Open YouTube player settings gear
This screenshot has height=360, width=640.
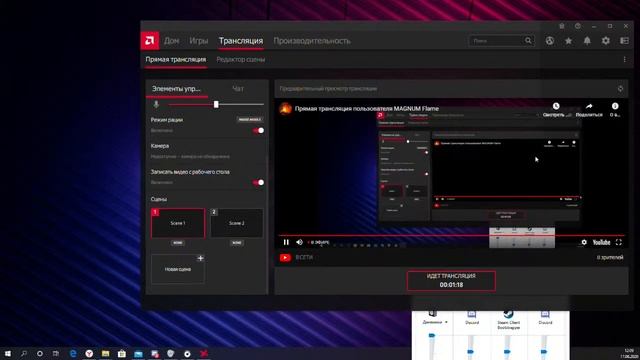(584, 242)
